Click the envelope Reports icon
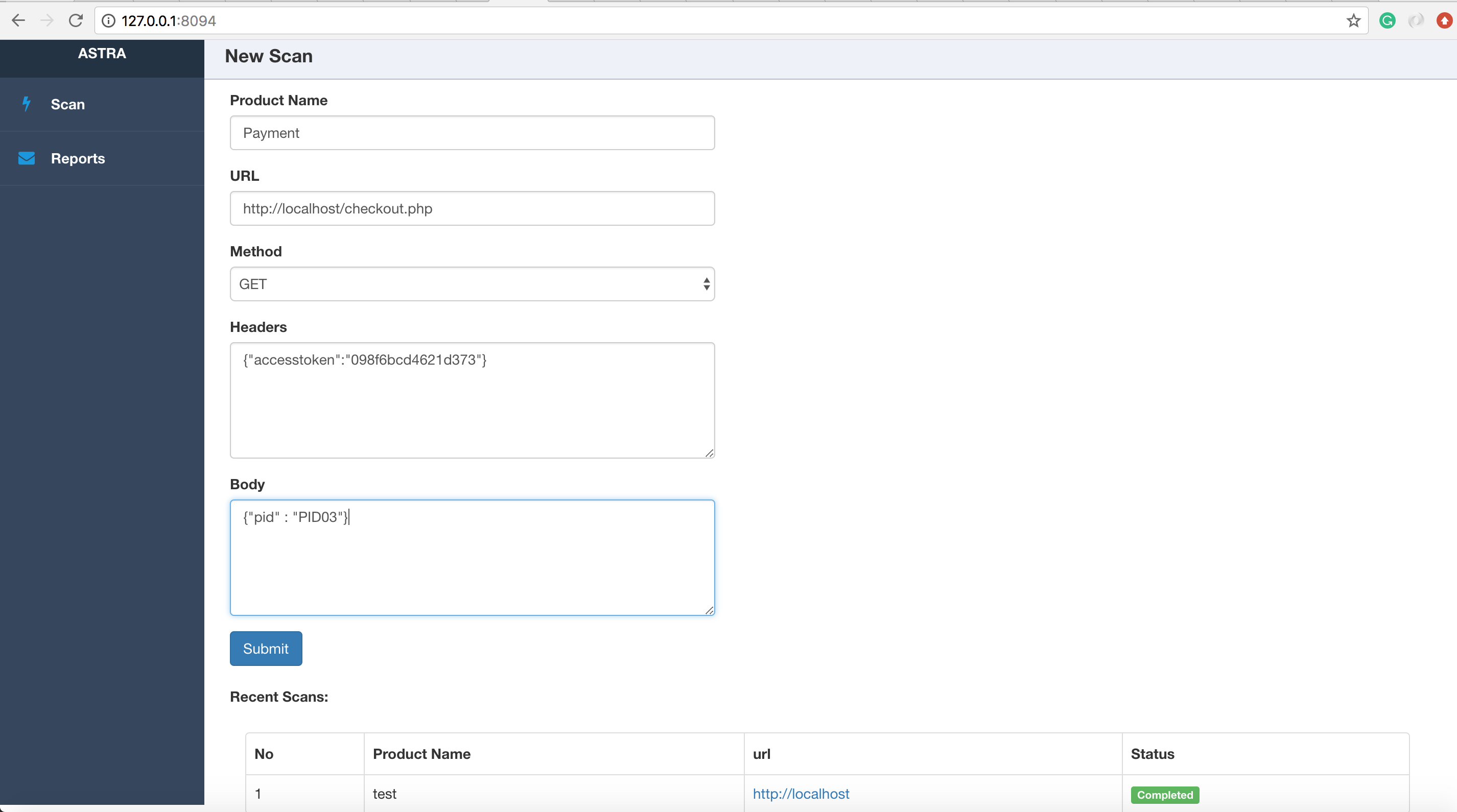Image resolution: width=1457 pixels, height=812 pixels. coord(27,158)
